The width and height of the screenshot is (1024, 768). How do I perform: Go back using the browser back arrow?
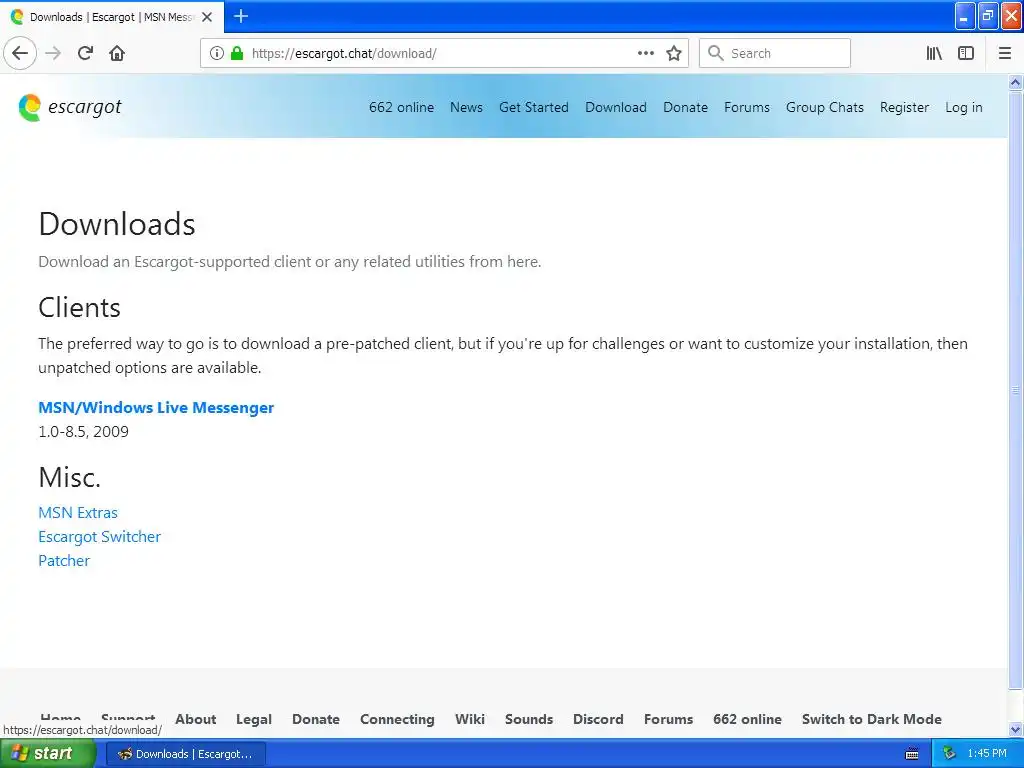pos(20,53)
